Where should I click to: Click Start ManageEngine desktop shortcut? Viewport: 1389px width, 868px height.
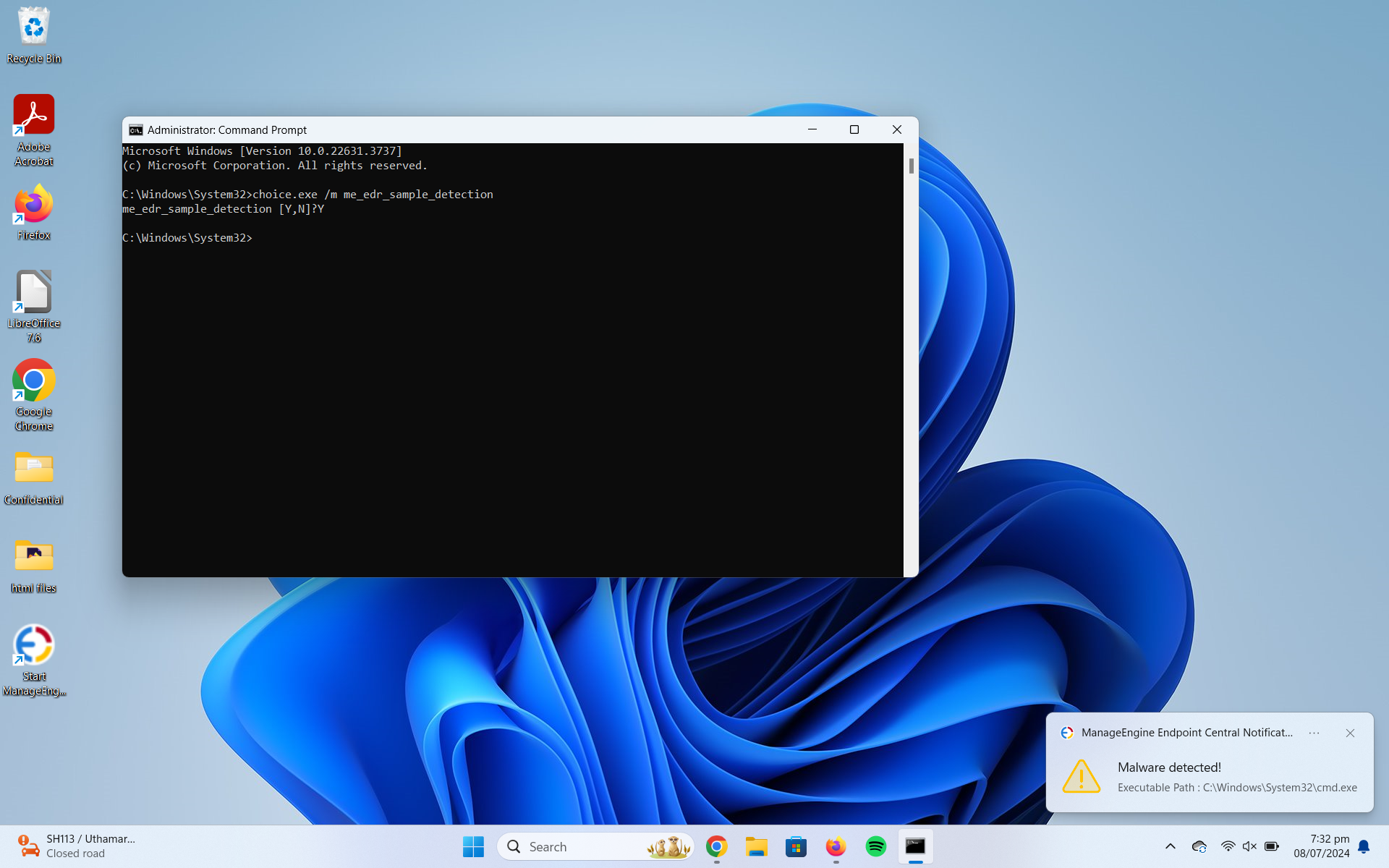33,645
